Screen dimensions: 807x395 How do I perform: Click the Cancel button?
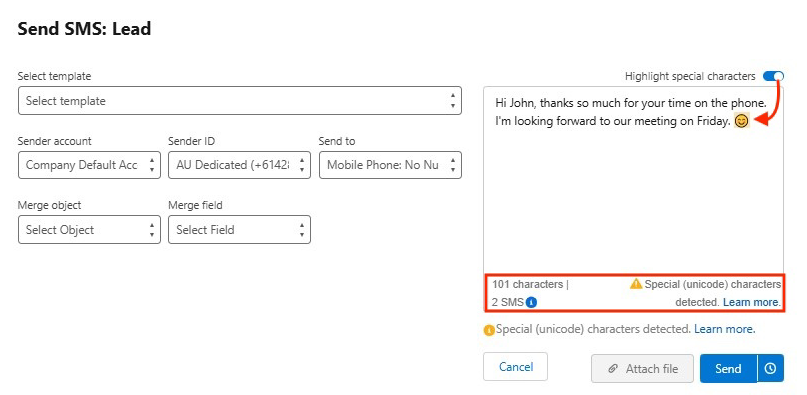pos(515,367)
